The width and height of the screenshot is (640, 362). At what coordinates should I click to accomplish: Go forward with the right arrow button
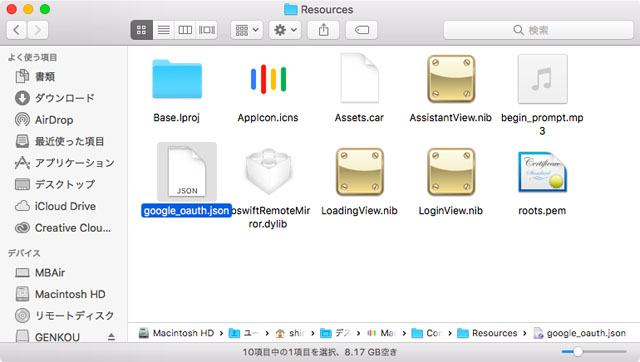click(x=38, y=30)
